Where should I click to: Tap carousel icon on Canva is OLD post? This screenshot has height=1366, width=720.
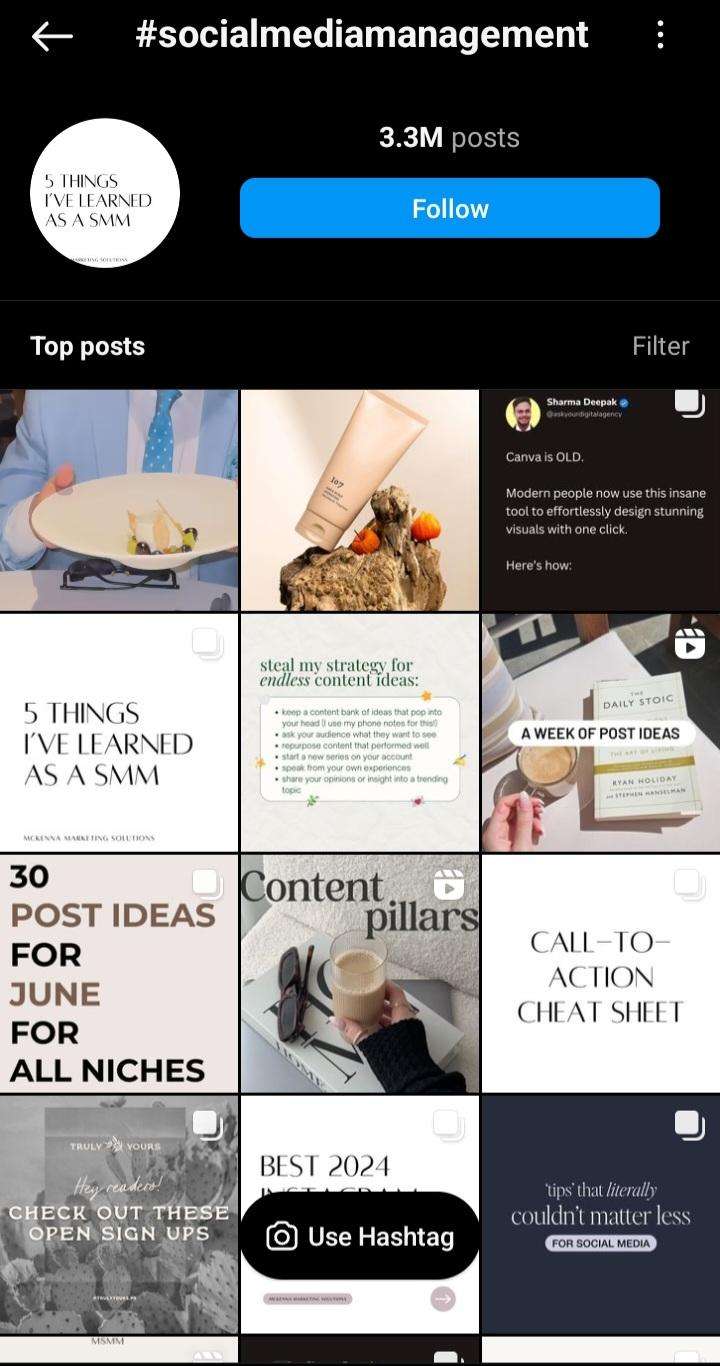pos(690,403)
